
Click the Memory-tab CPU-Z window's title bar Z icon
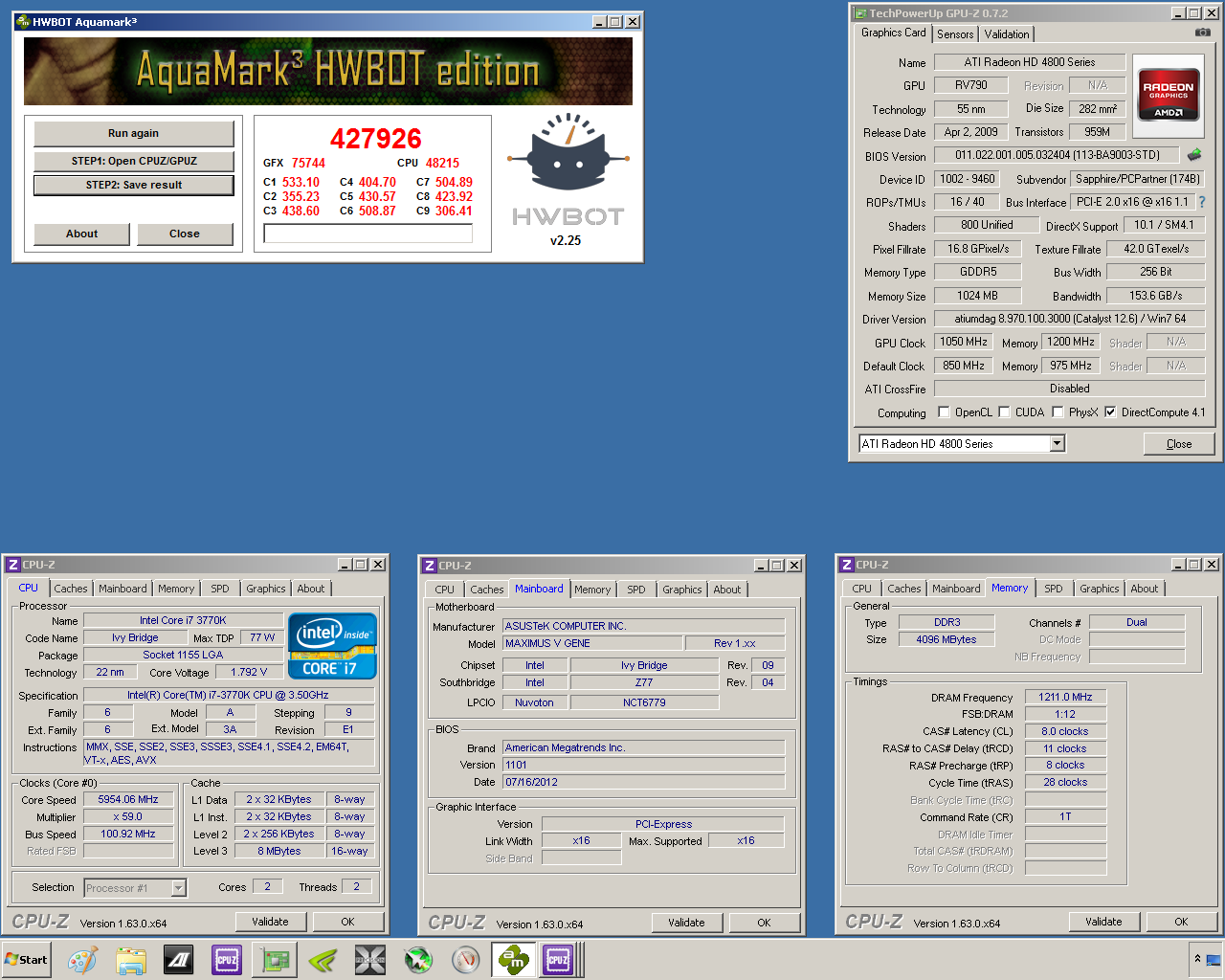tap(846, 565)
